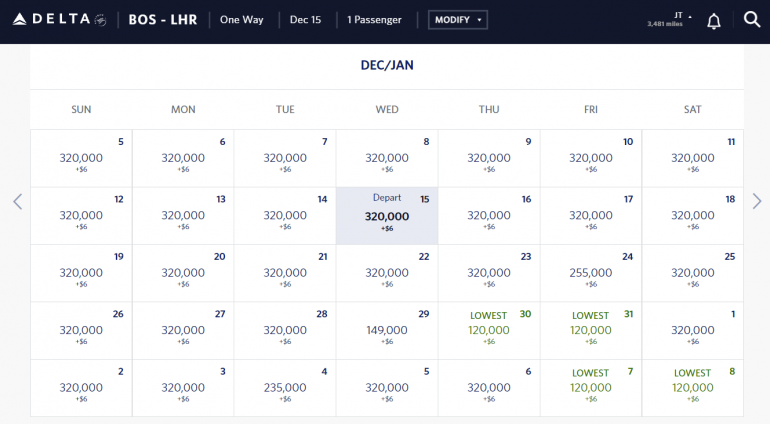The width and height of the screenshot is (770, 424).
Task: Select December 5 fare cell
Action: coord(81,158)
